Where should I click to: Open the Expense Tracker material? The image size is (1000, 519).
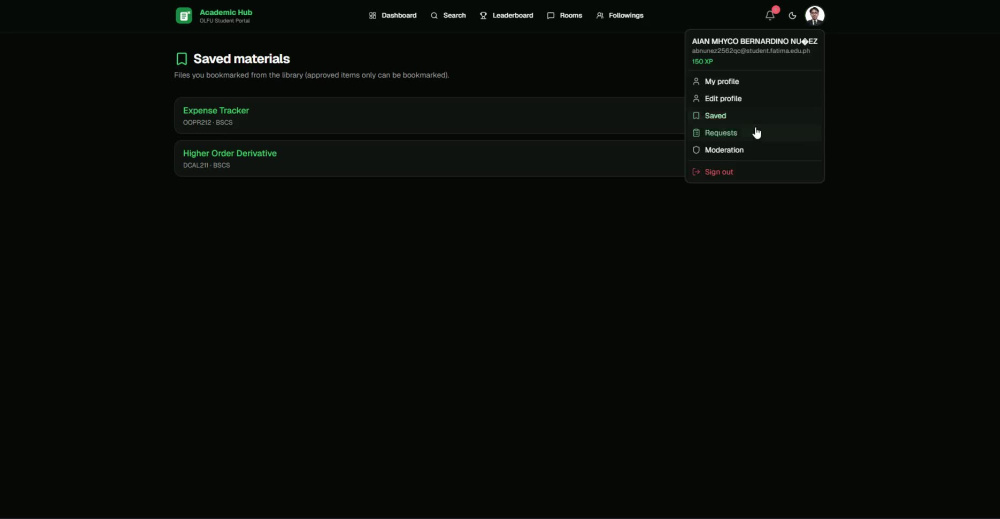tap(216, 110)
